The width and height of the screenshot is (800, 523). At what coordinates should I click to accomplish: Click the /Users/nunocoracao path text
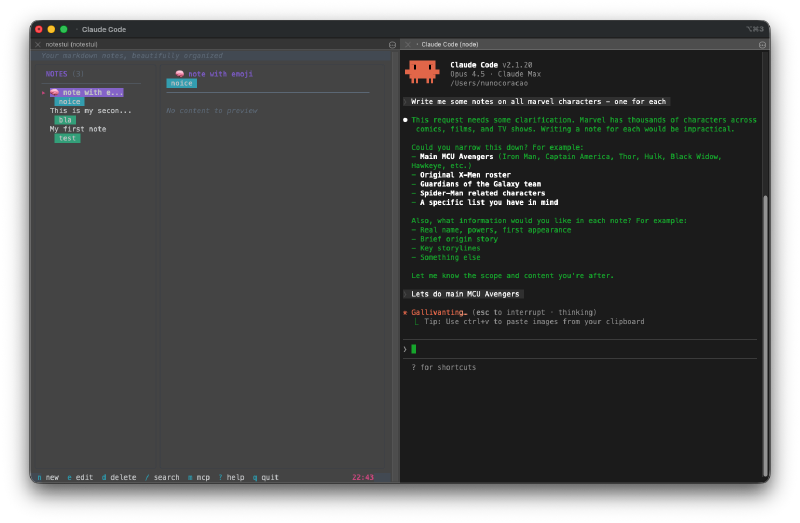tap(489, 83)
